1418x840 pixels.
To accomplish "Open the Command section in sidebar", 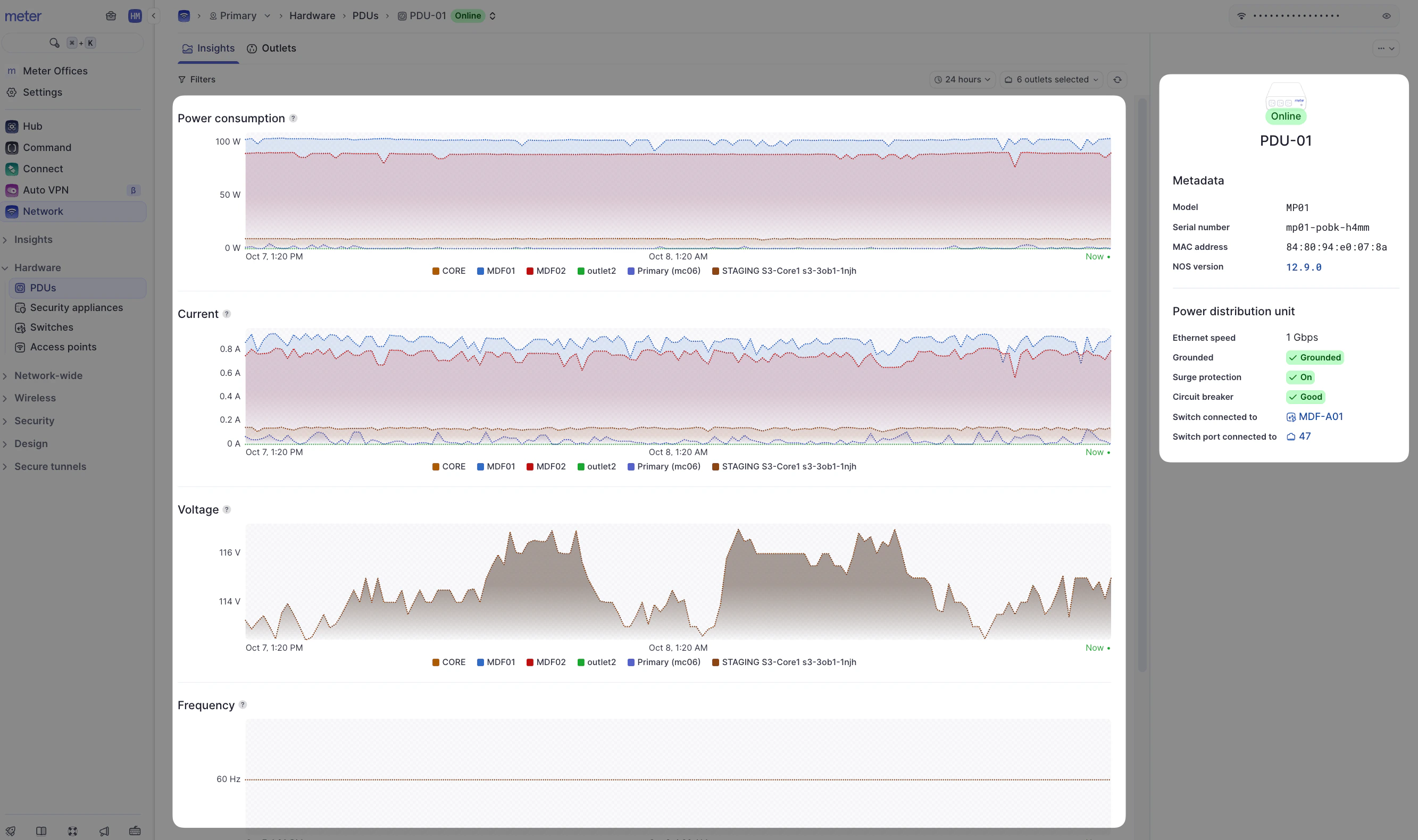I will pyautogui.click(x=46, y=147).
